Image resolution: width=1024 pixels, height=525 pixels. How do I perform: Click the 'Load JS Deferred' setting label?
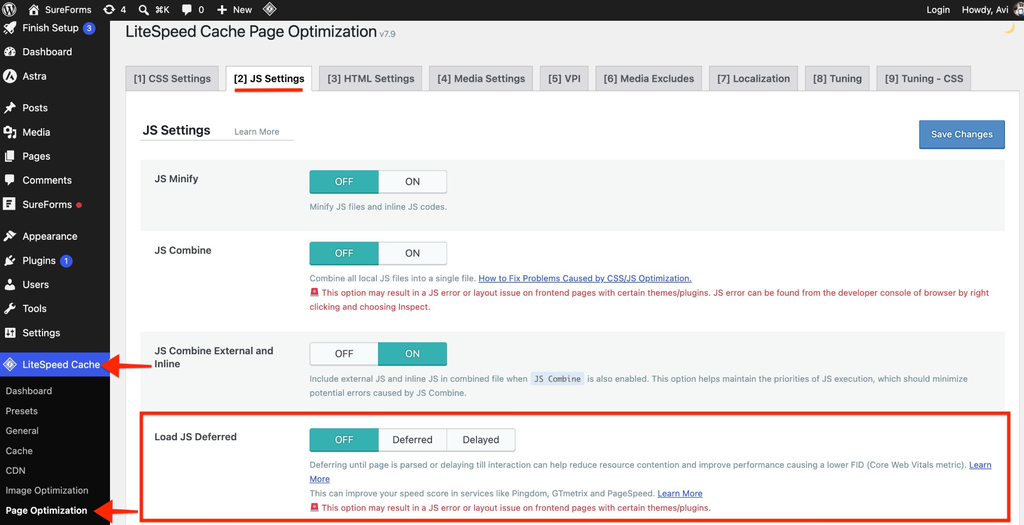(x=195, y=437)
